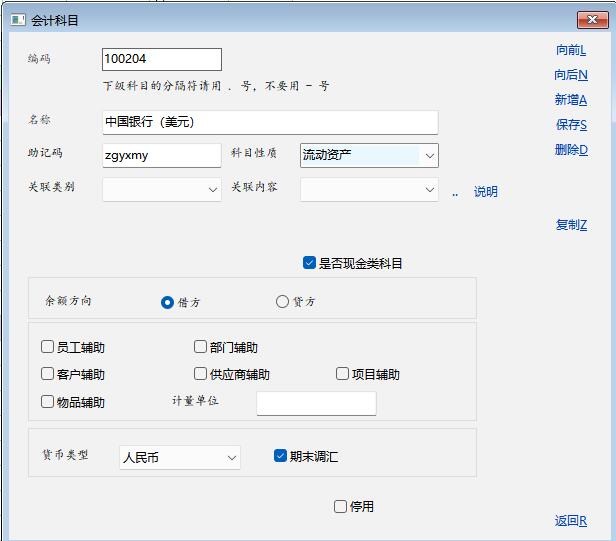The height and width of the screenshot is (541, 616).
Task: Open the 说明 help link
Action: click(485, 192)
